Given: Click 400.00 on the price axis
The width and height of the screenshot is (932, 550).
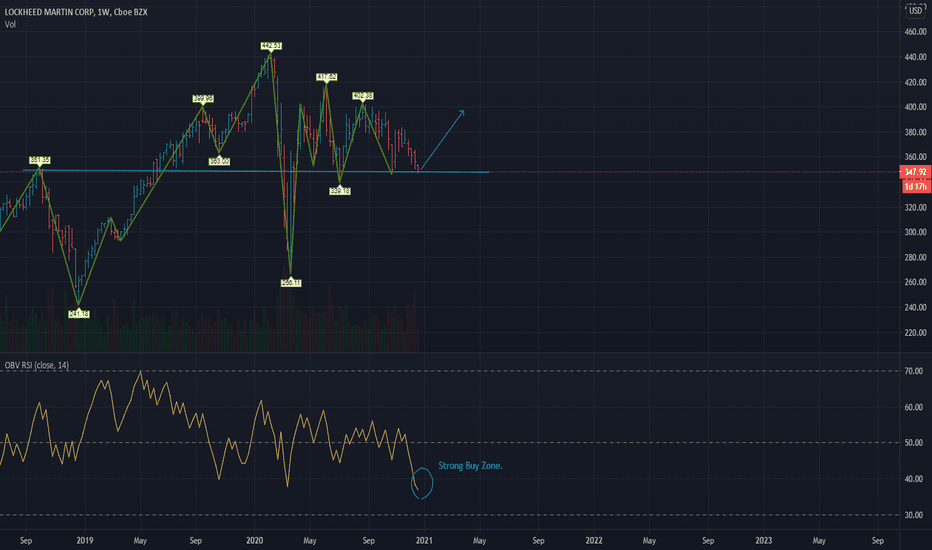Looking at the screenshot, I should [x=915, y=107].
